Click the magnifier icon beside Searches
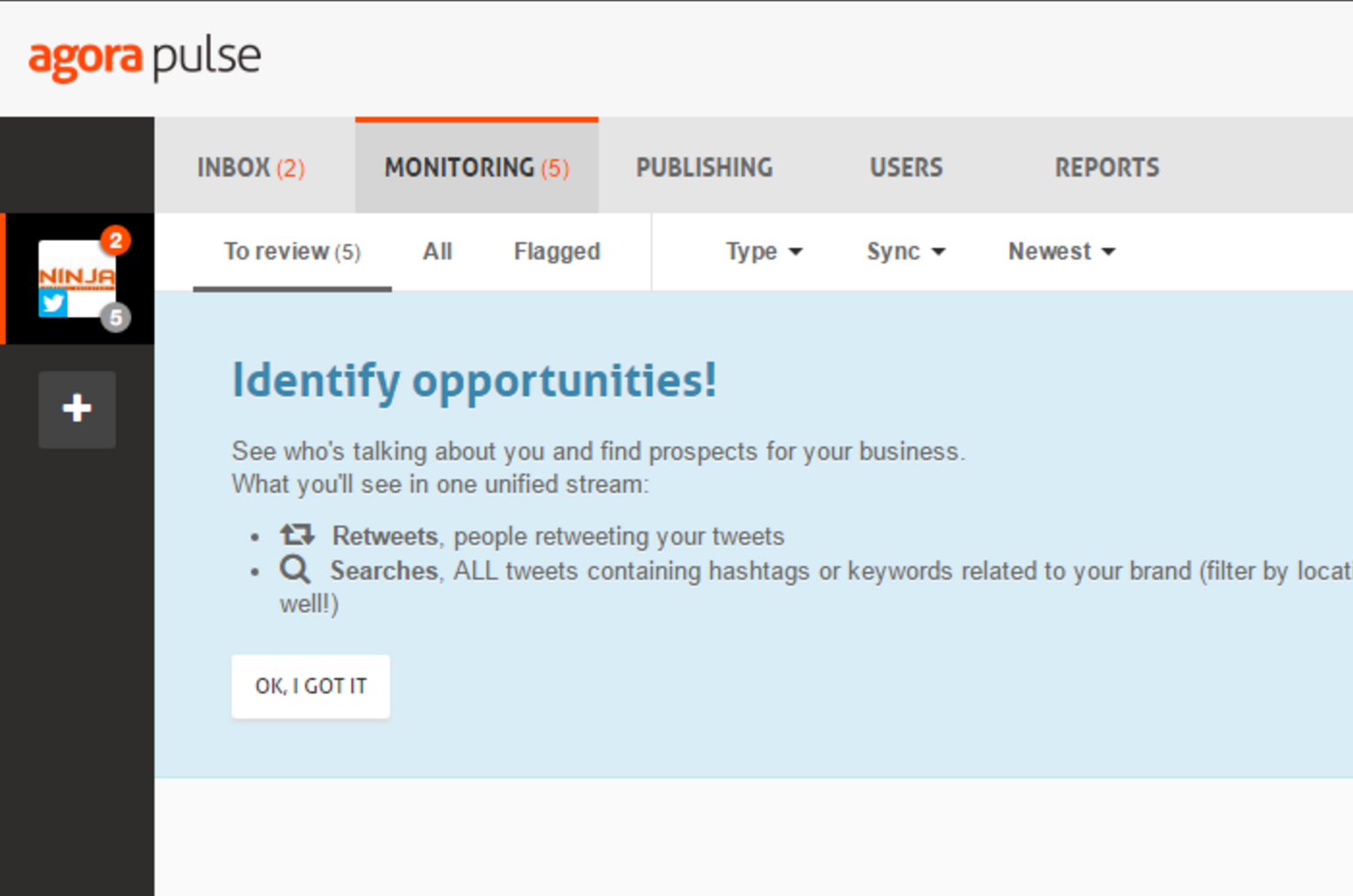Viewport: 1353px width, 896px height. pyautogui.click(x=295, y=571)
